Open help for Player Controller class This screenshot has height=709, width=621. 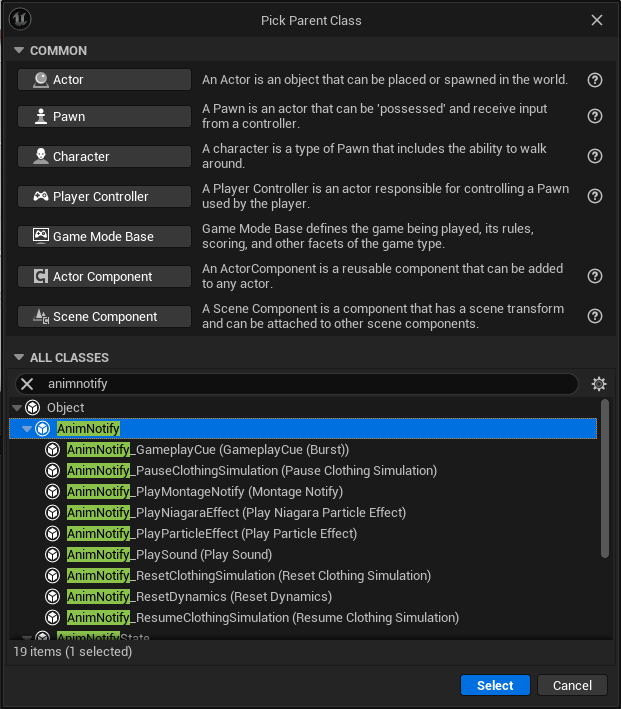tap(595, 196)
